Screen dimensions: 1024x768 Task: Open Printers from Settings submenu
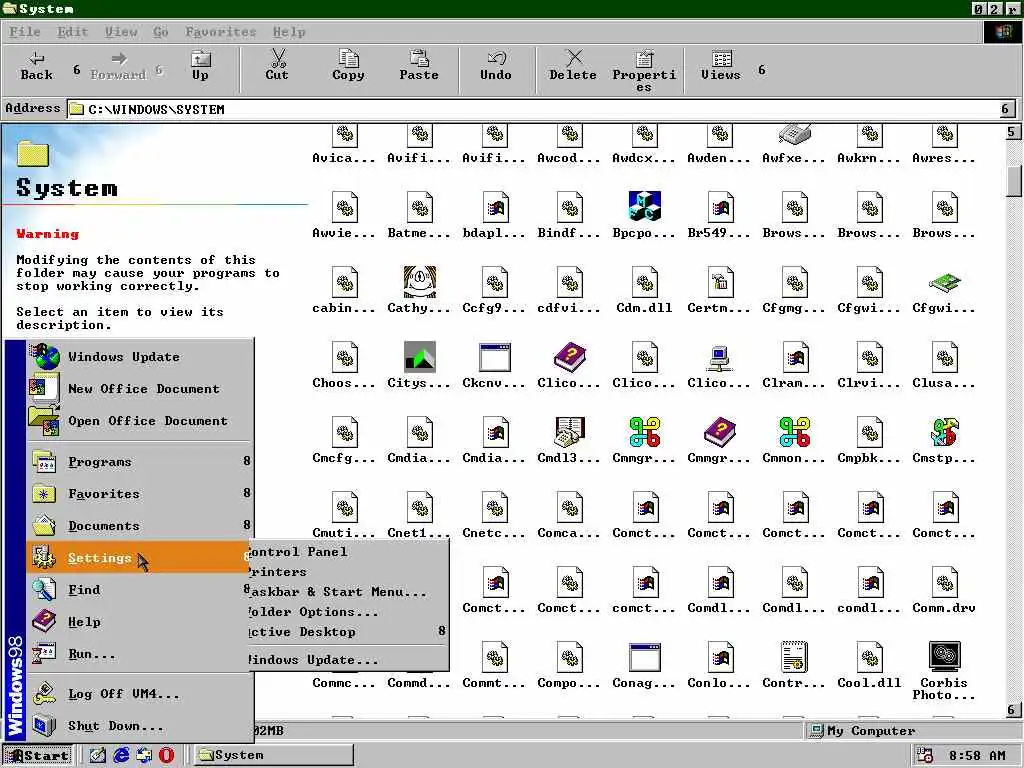pyautogui.click(x=347, y=571)
